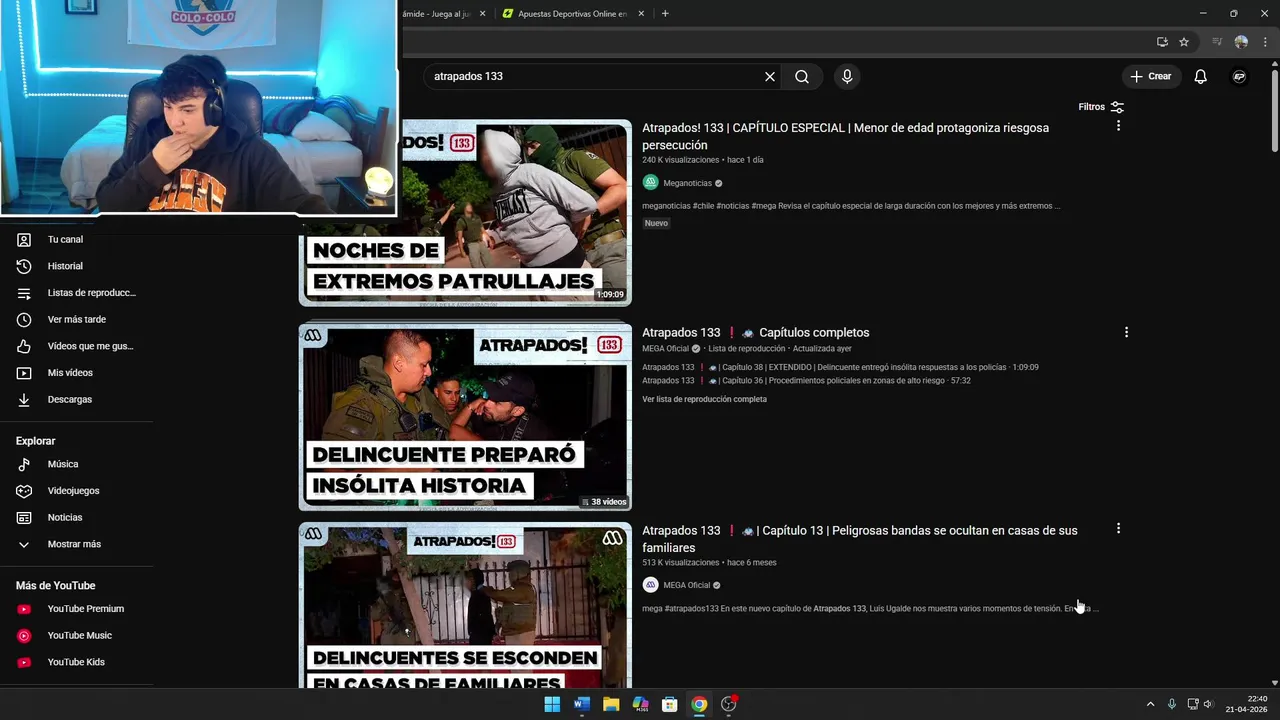This screenshot has height=720, width=1280.
Task: Open the Capítulo 13 Peligrosas bandas title
Action: point(860,539)
